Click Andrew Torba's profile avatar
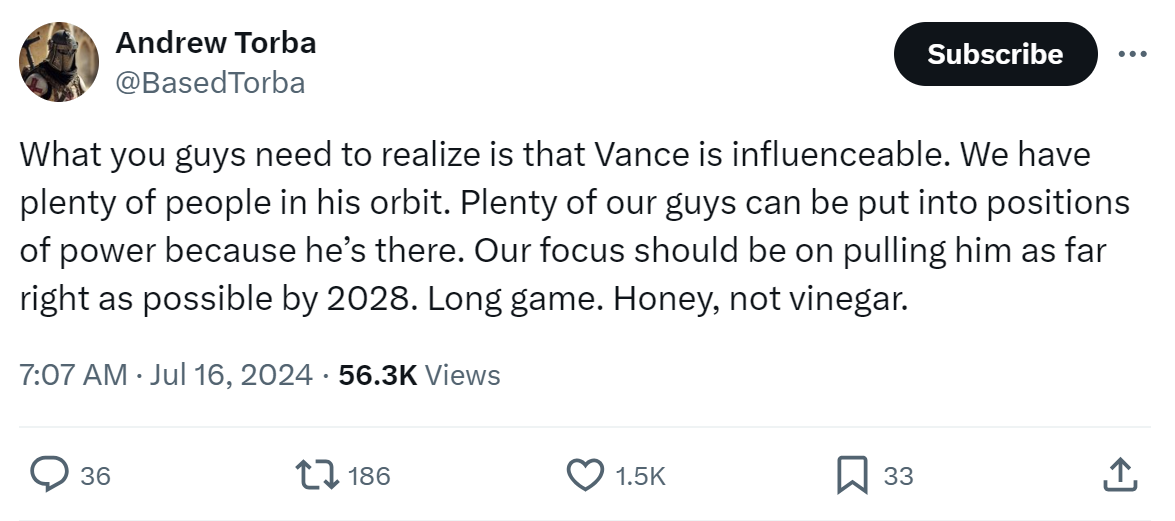The height and width of the screenshot is (521, 1175). [x=59, y=62]
